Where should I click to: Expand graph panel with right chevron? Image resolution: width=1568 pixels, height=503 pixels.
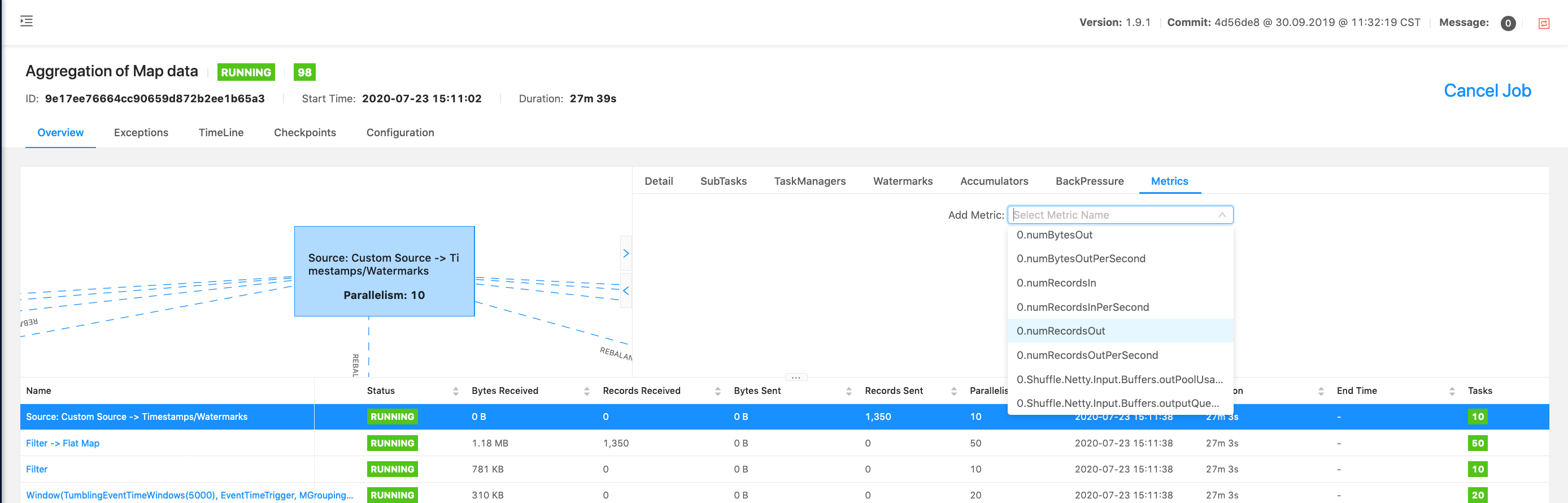[x=626, y=253]
